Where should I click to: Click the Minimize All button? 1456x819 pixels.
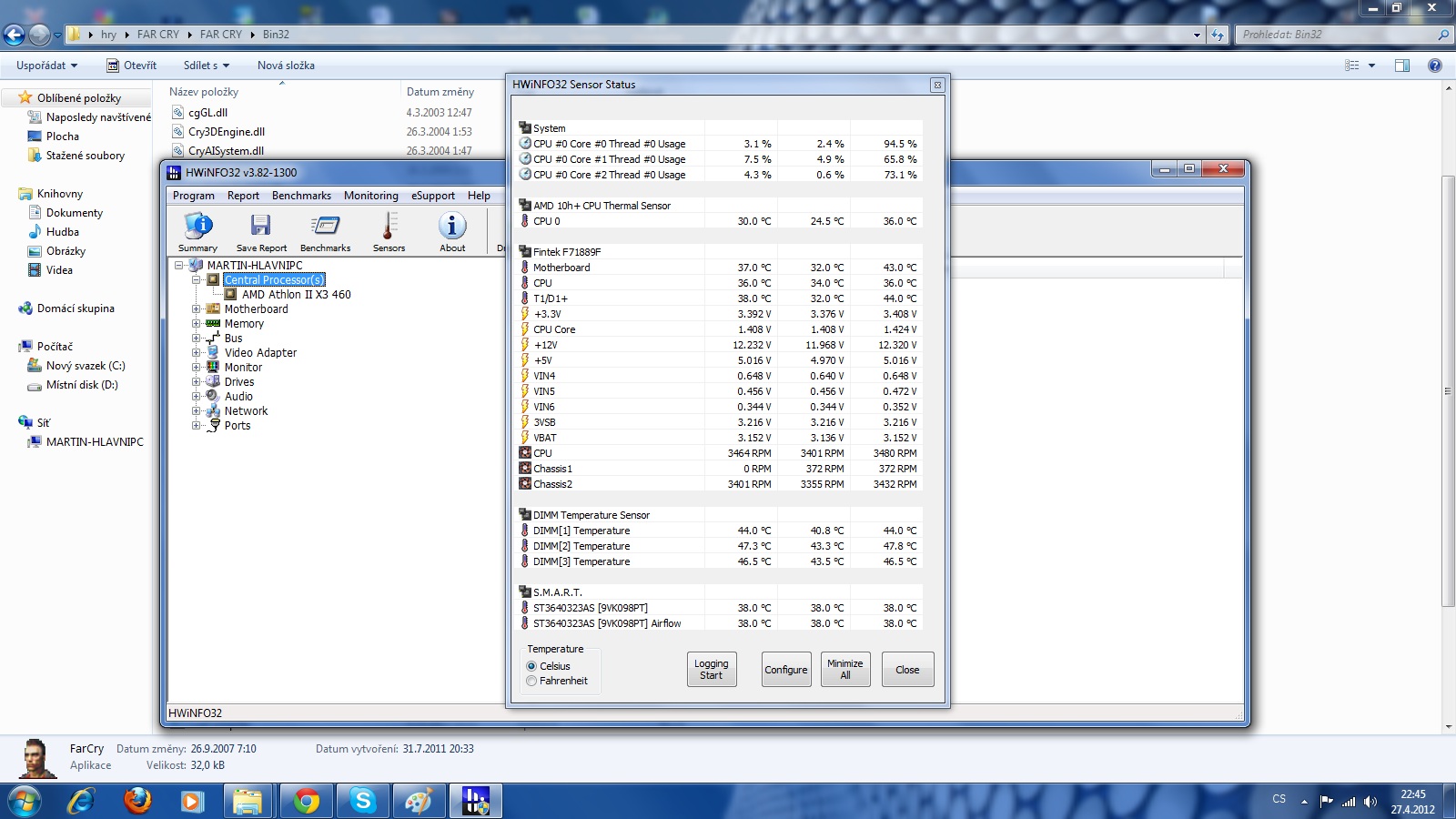(845, 670)
